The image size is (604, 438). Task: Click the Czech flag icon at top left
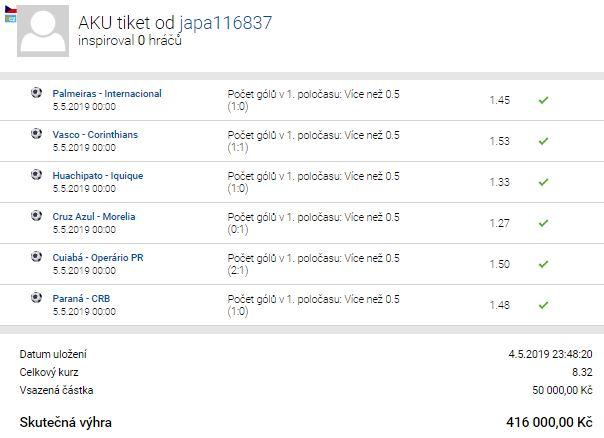(x=11, y=9)
